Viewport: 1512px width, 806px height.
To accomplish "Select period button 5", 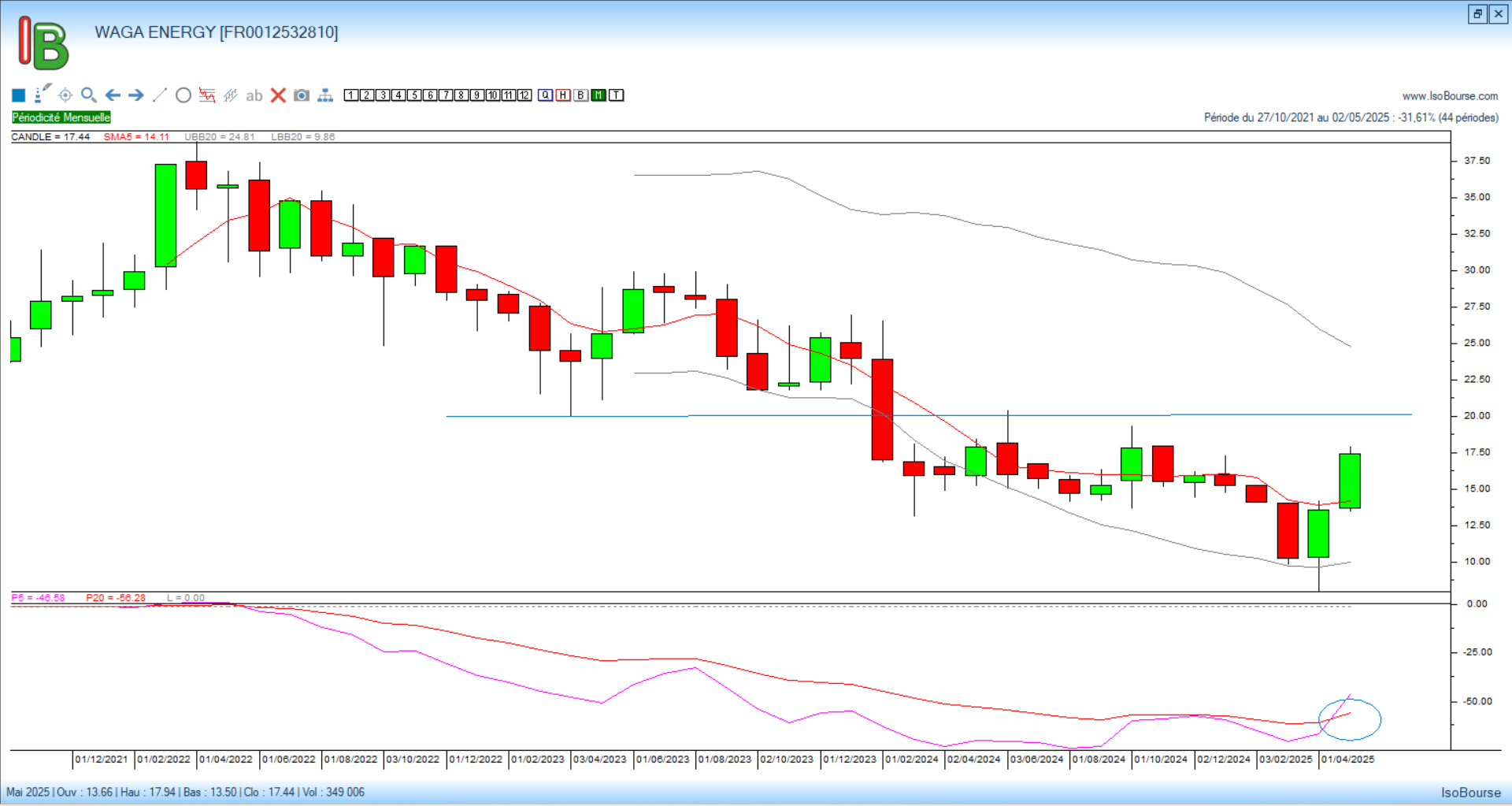I will [x=414, y=95].
